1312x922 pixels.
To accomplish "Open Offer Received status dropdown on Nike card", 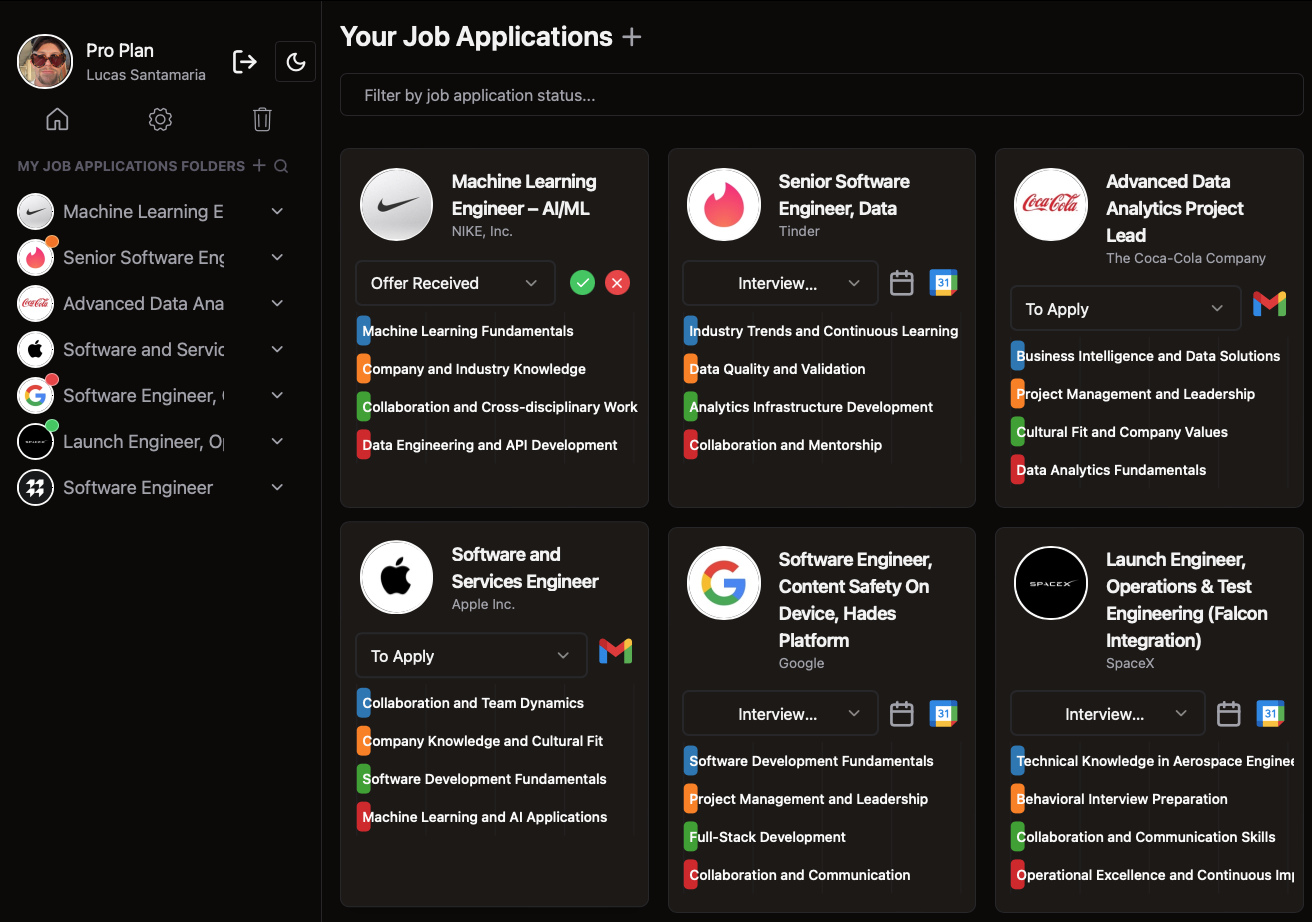I will (x=455, y=283).
